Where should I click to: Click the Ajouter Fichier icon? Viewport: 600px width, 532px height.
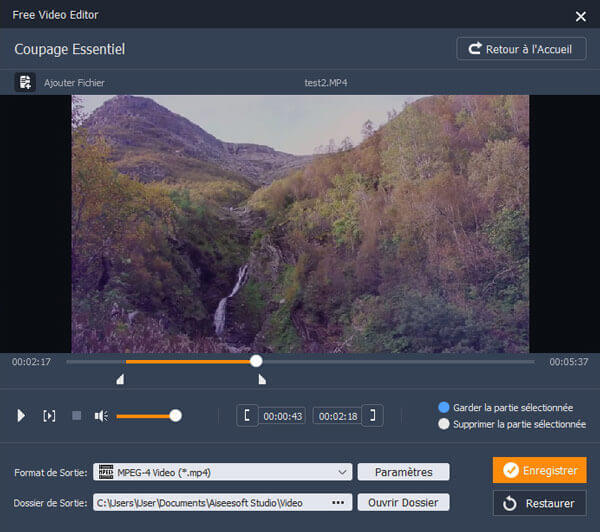click(x=25, y=82)
